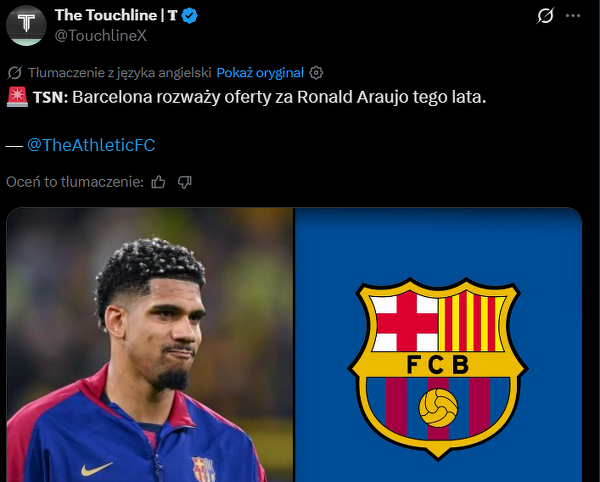Open Grok actions icon on the post
The width and height of the screenshot is (600, 482).
click(545, 16)
